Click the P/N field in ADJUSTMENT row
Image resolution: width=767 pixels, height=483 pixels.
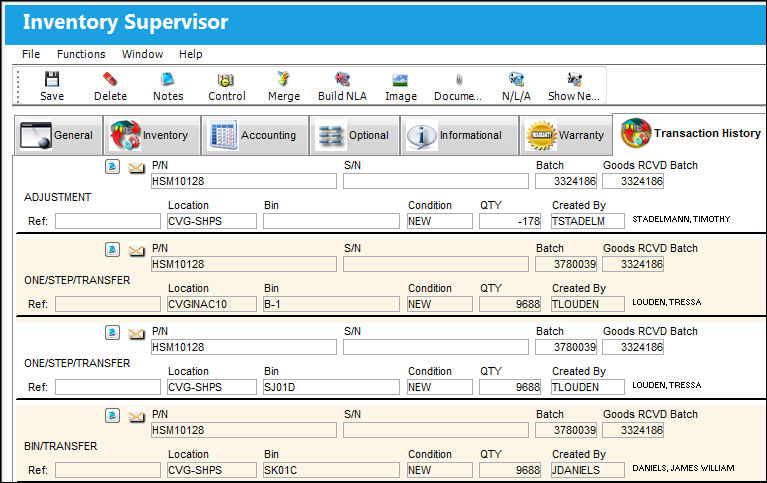pyautogui.click(x=244, y=182)
